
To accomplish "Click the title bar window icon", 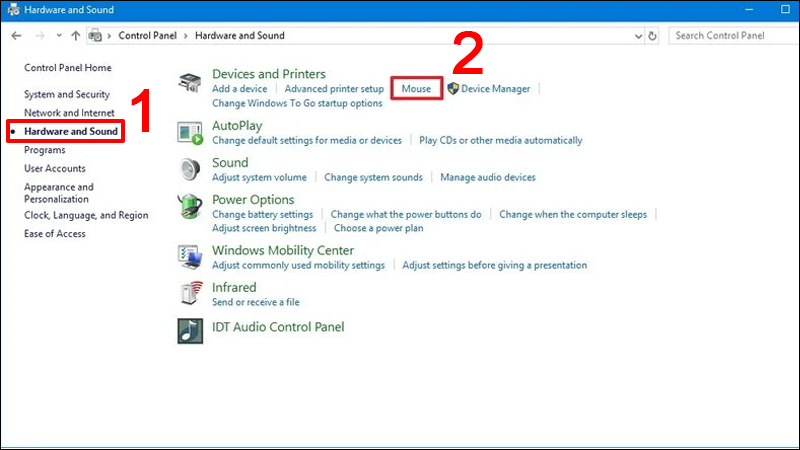I will (x=13, y=10).
